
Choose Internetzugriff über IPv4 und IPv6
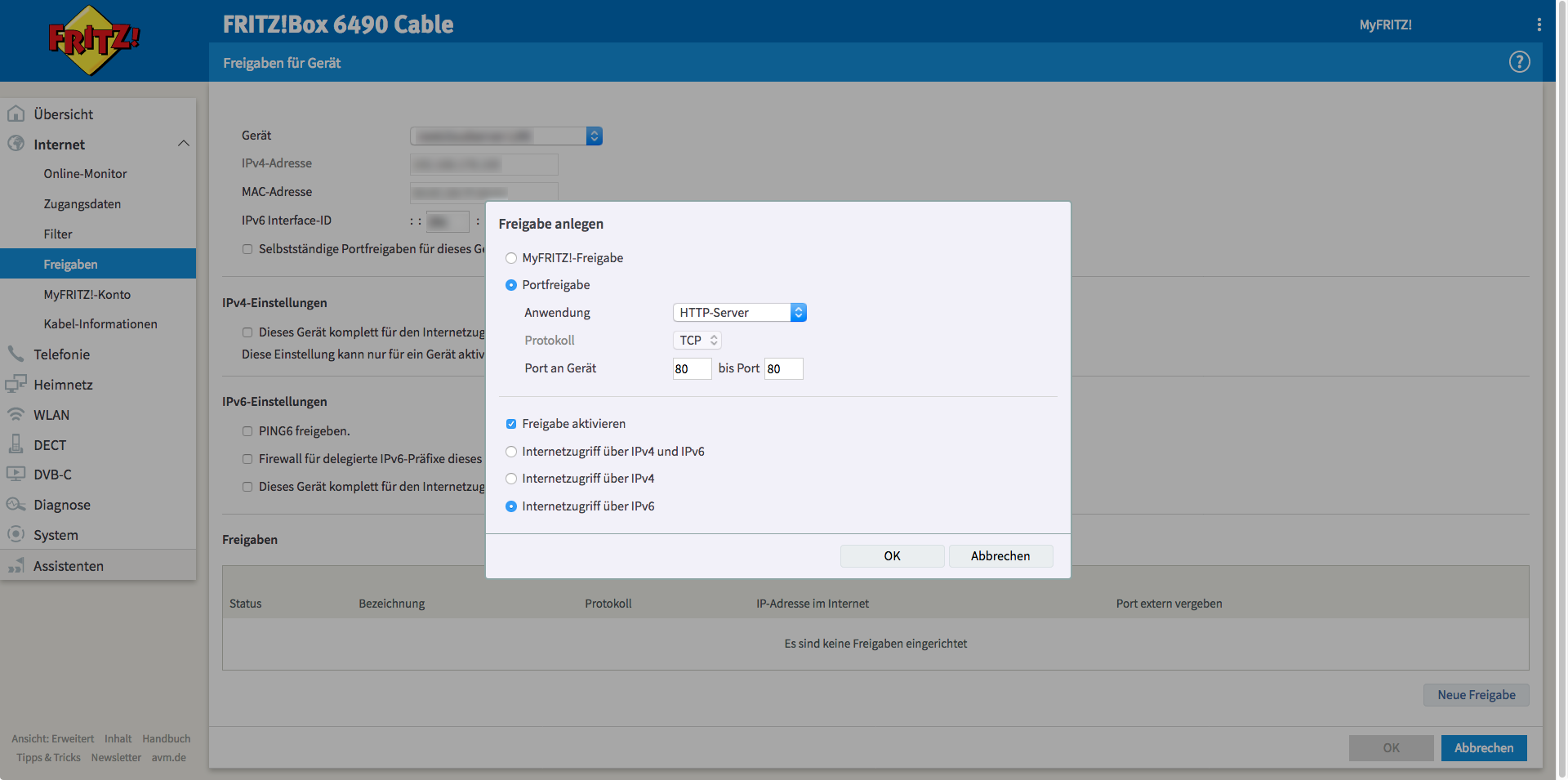(511, 452)
